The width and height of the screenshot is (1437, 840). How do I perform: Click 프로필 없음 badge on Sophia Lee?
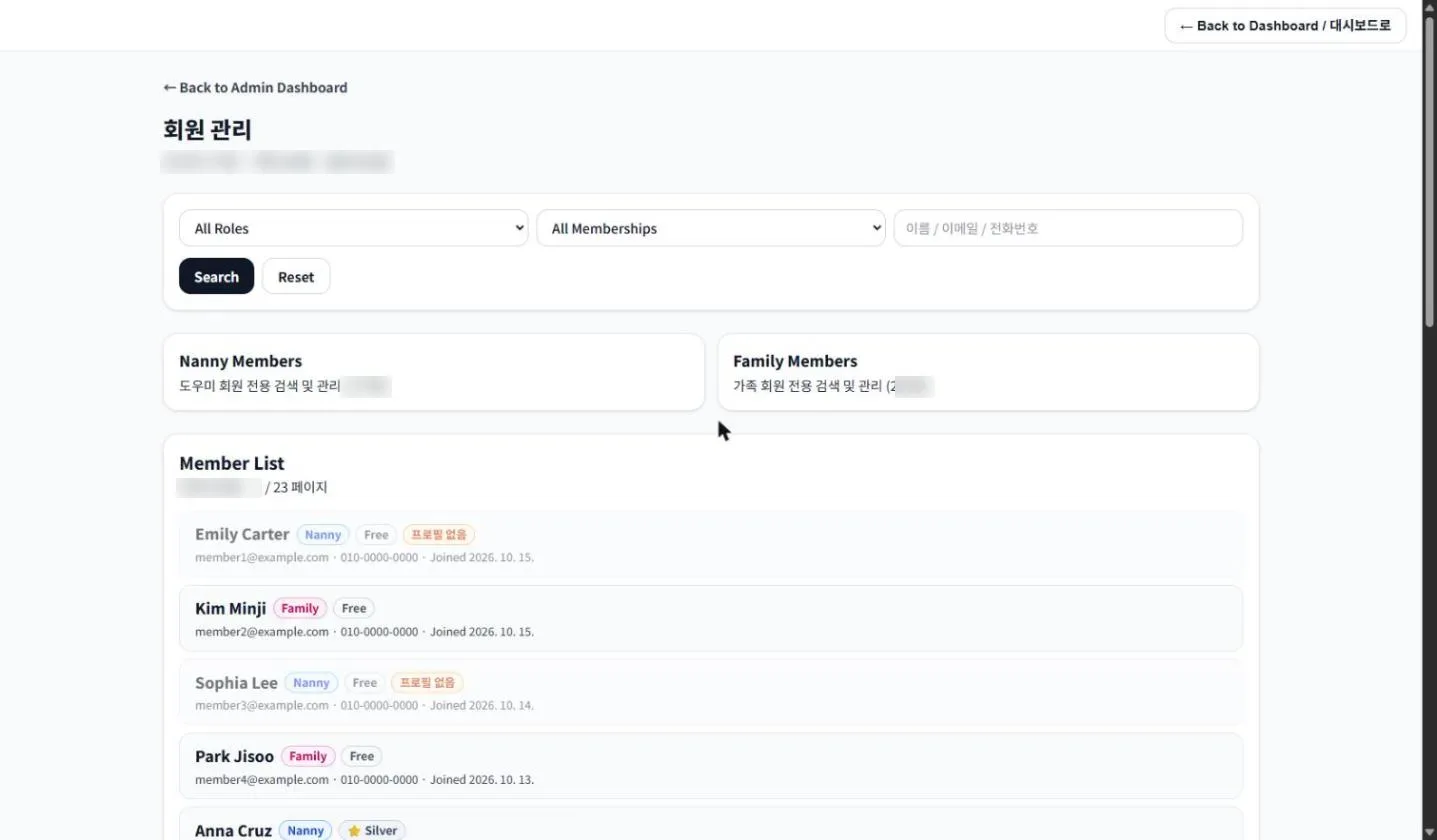[427, 683]
